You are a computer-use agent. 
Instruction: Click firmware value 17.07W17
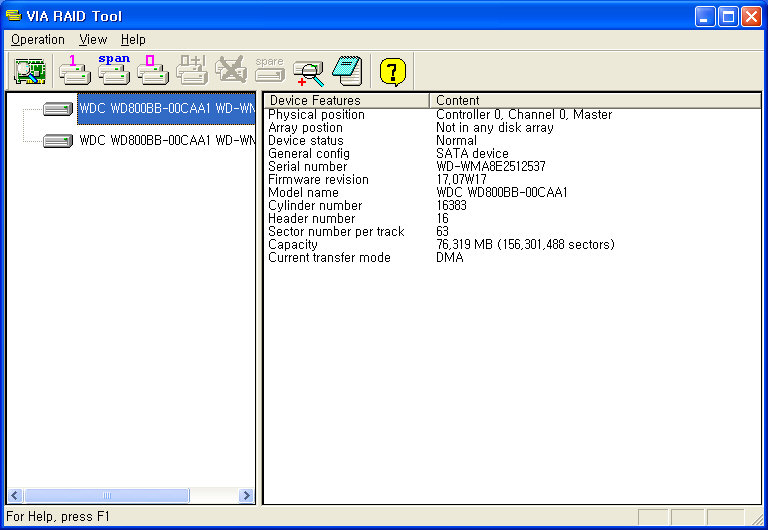[x=461, y=180]
